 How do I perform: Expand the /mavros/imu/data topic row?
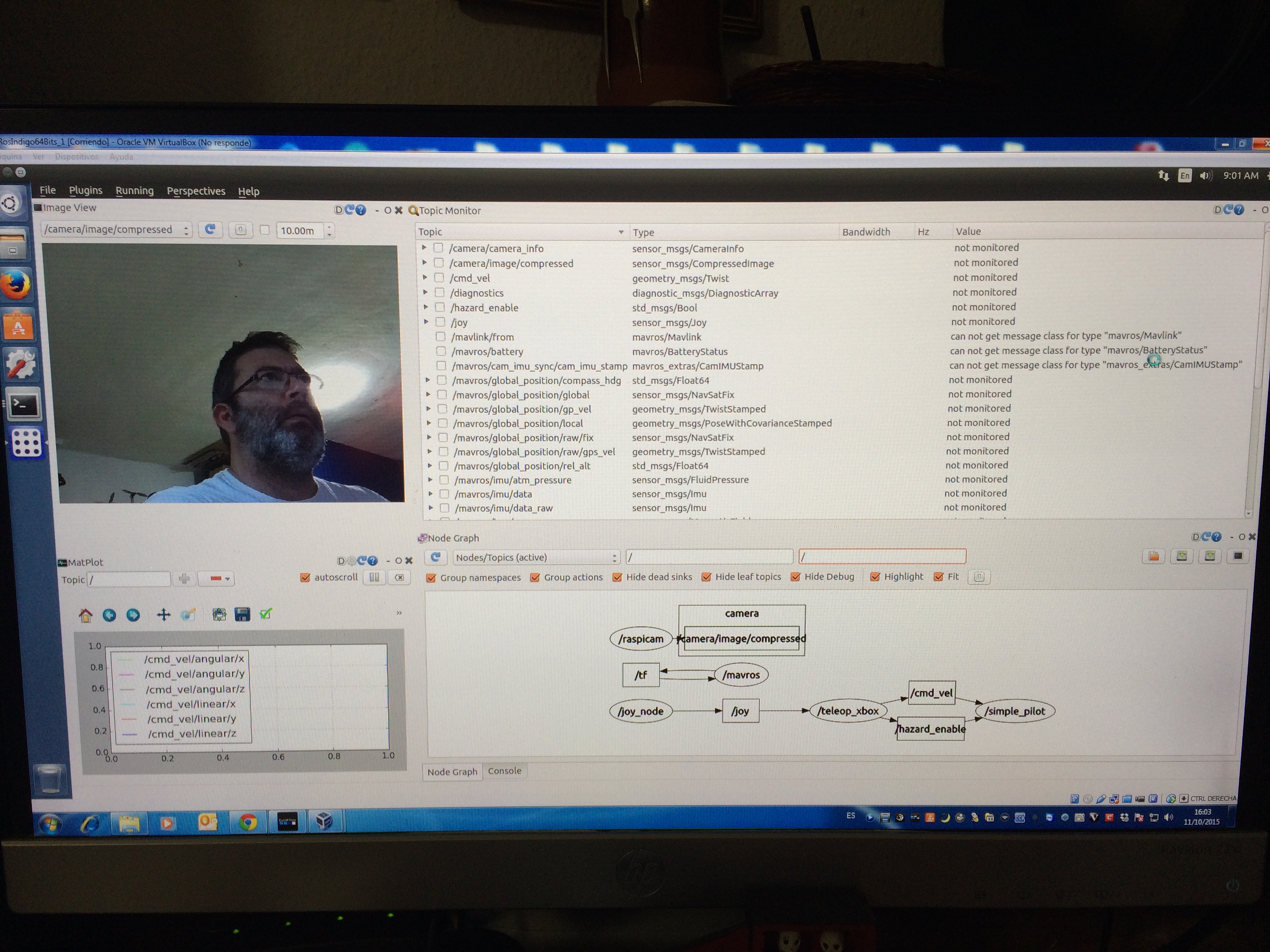431,494
